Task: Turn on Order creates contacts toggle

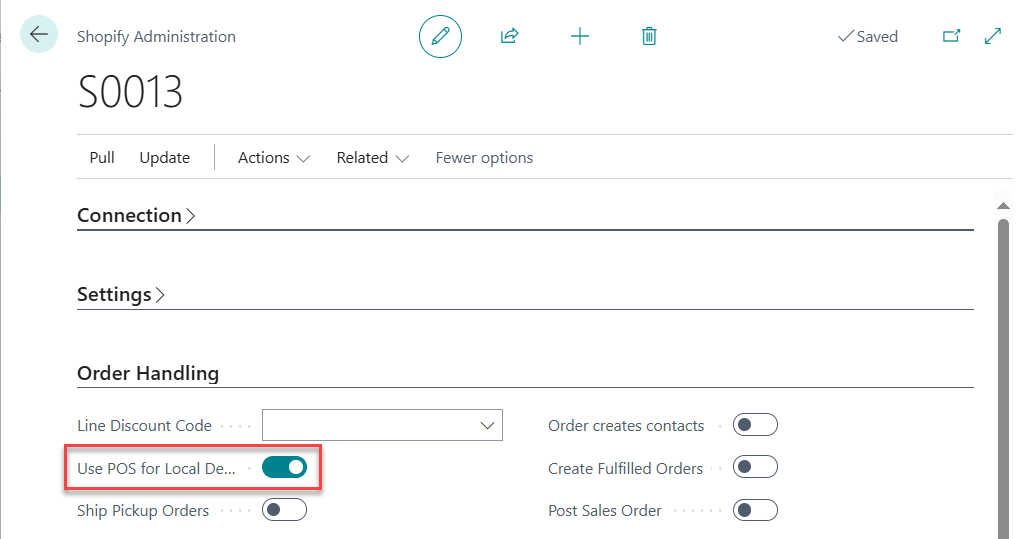Action: (x=755, y=425)
